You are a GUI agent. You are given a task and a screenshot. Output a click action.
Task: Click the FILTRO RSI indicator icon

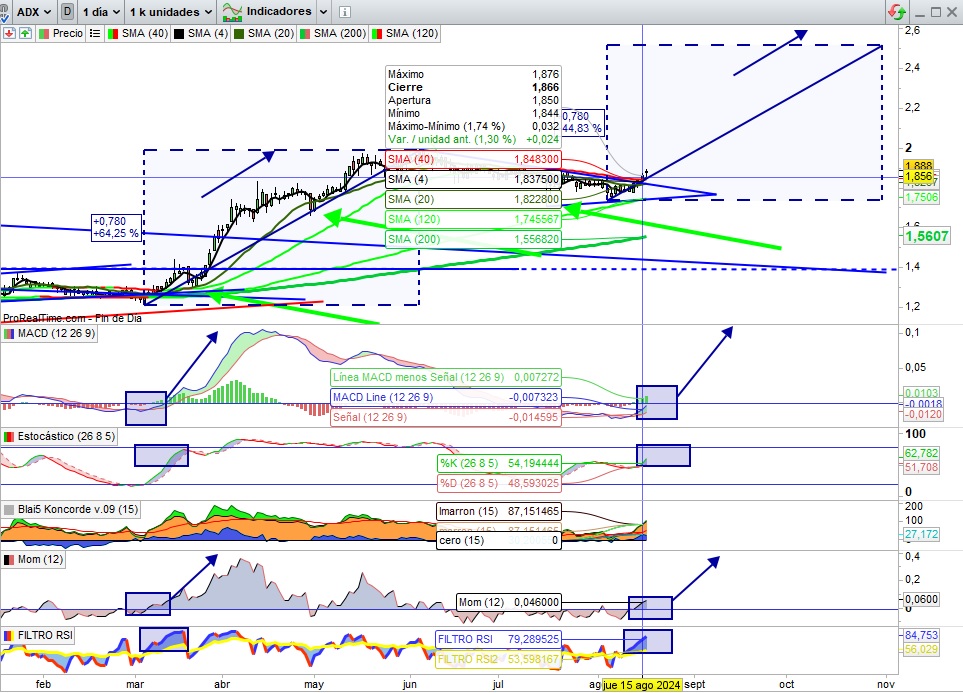point(9,636)
